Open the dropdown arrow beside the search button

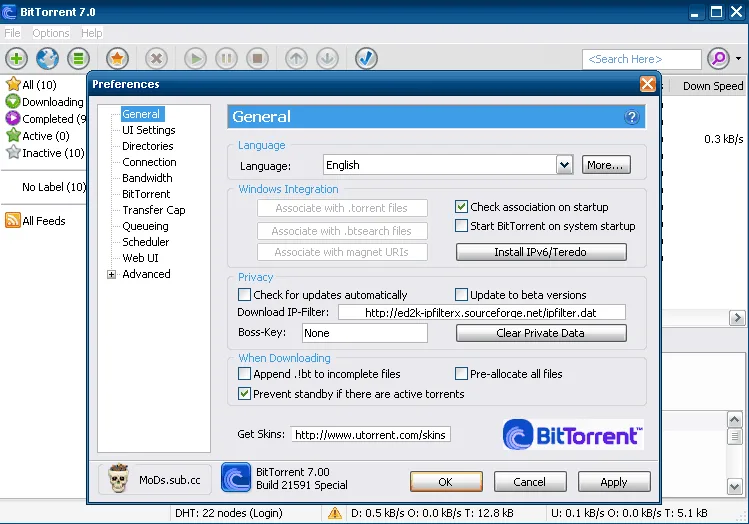(738, 58)
